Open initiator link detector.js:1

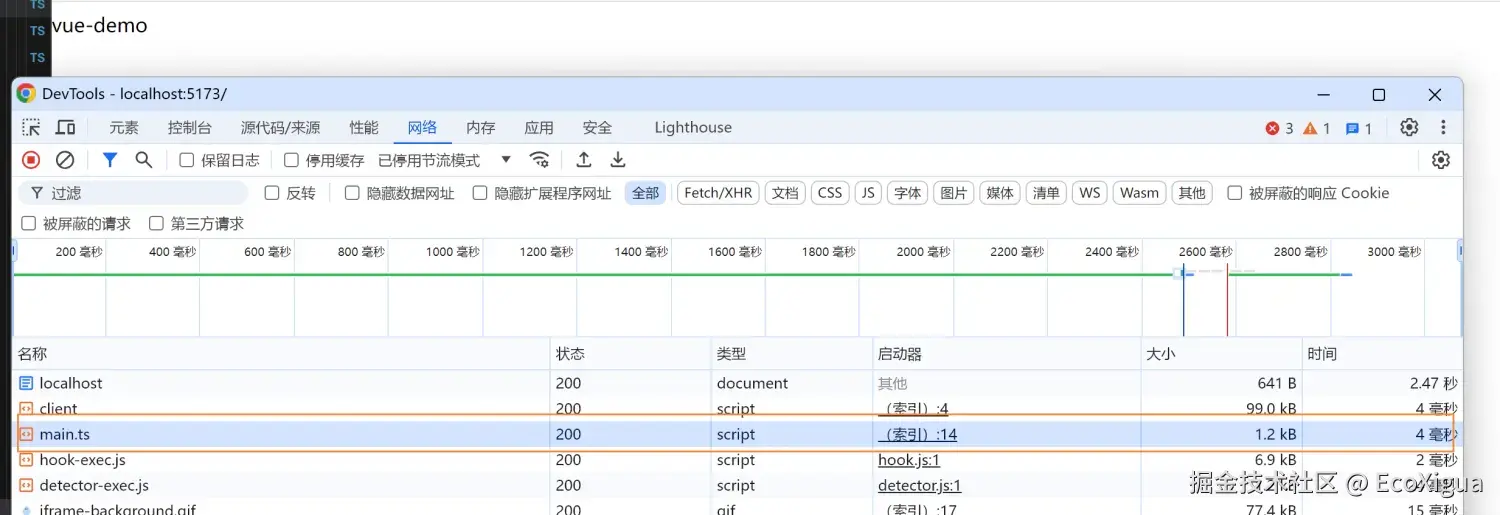[x=919, y=485]
